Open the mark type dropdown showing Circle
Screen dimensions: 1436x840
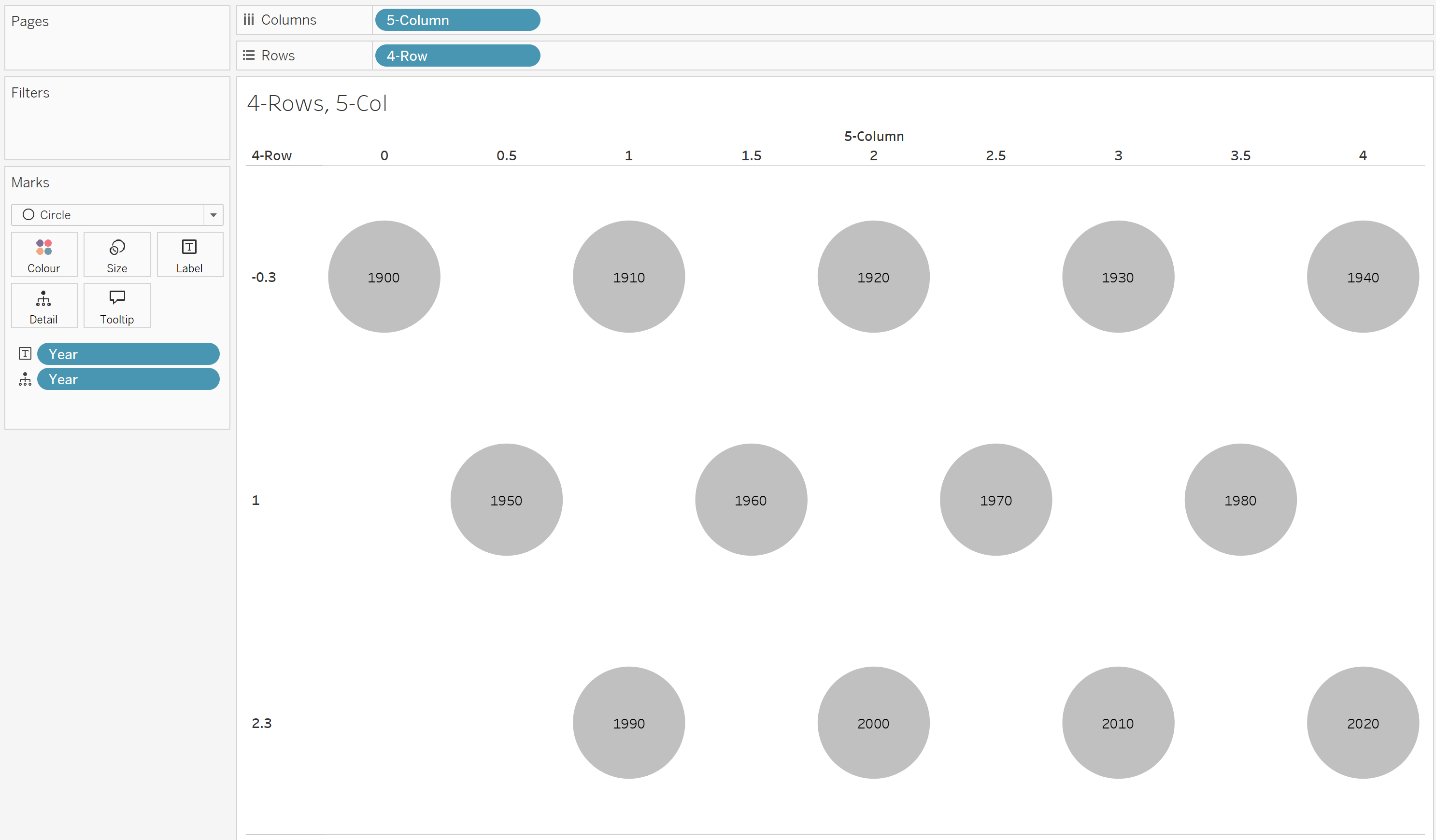click(213, 215)
